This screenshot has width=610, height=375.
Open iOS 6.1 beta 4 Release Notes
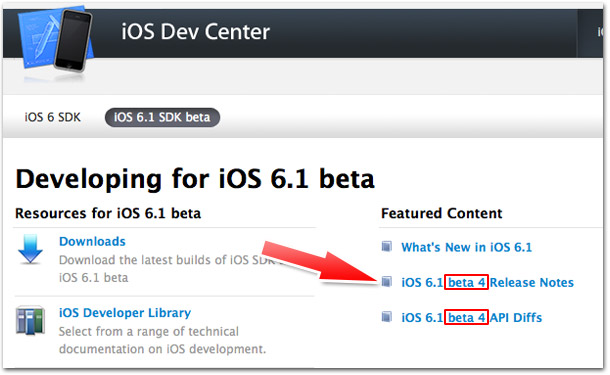coord(487,282)
